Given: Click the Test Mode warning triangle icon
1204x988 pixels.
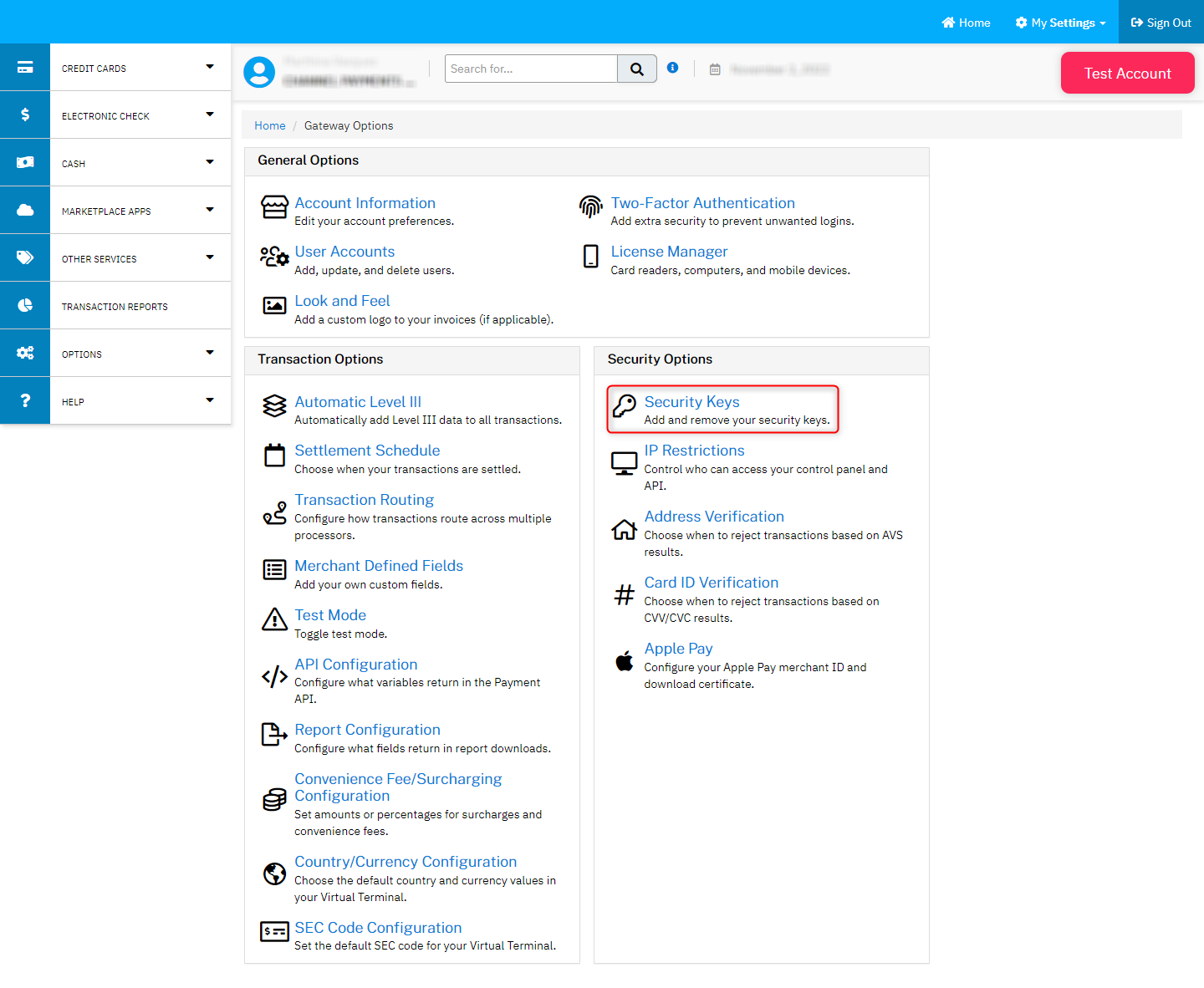Looking at the screenshot, I should 274,619.
